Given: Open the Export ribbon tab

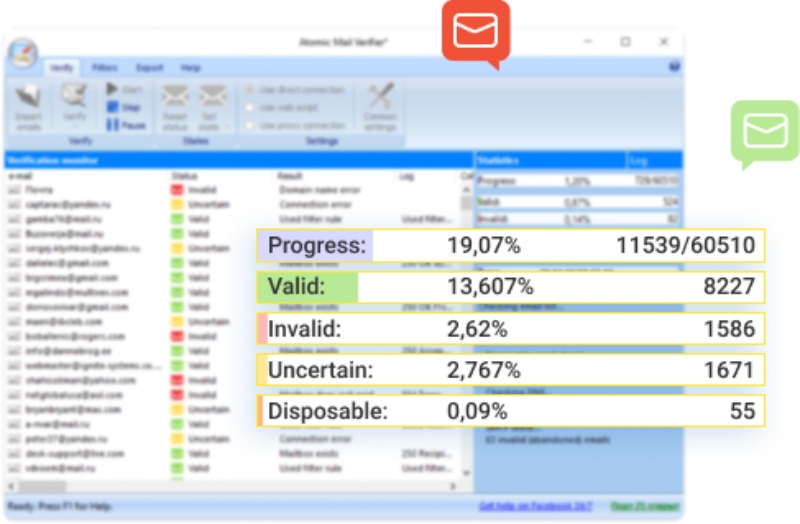Looking at the screenshot, I should [149, 68].
